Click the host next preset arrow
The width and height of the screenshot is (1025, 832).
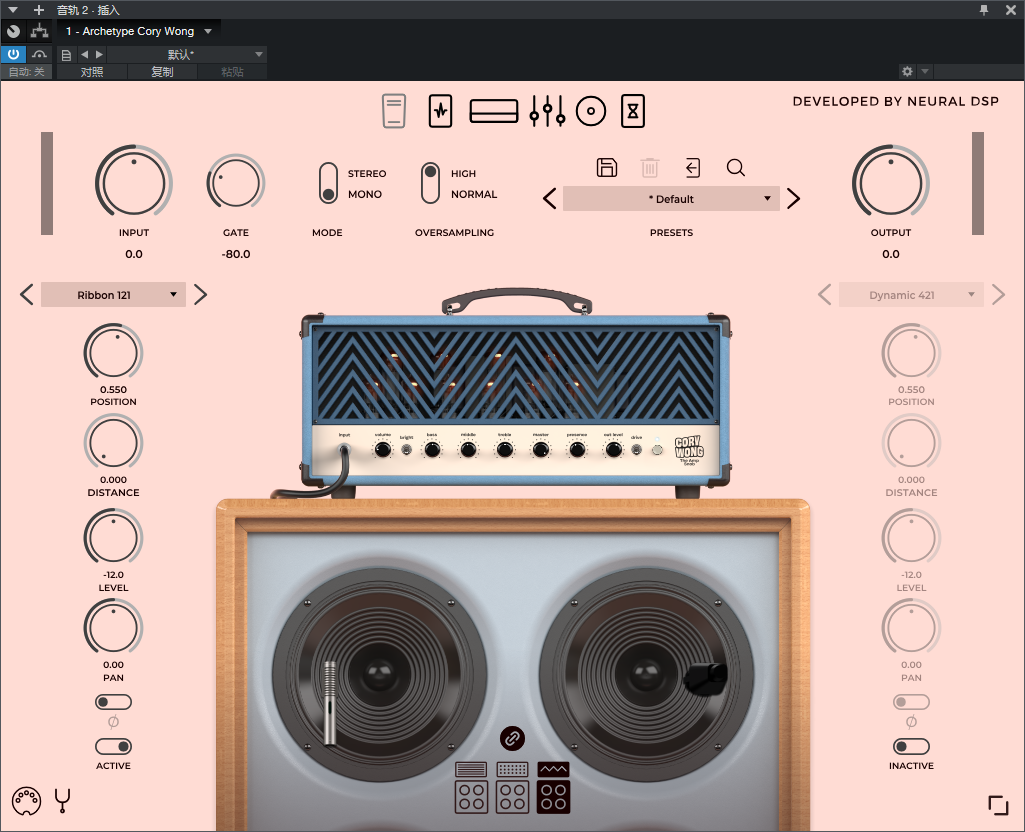coord(99,55)
